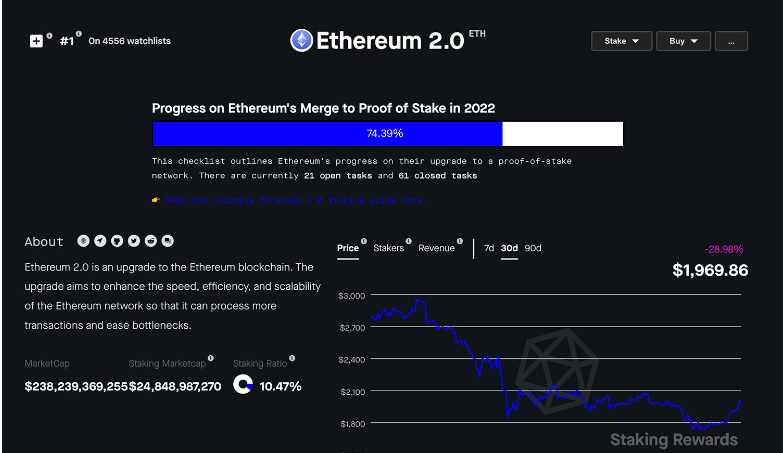The image size is (783, 453).
Task: Select the Price chart tab
Action: 347,248
